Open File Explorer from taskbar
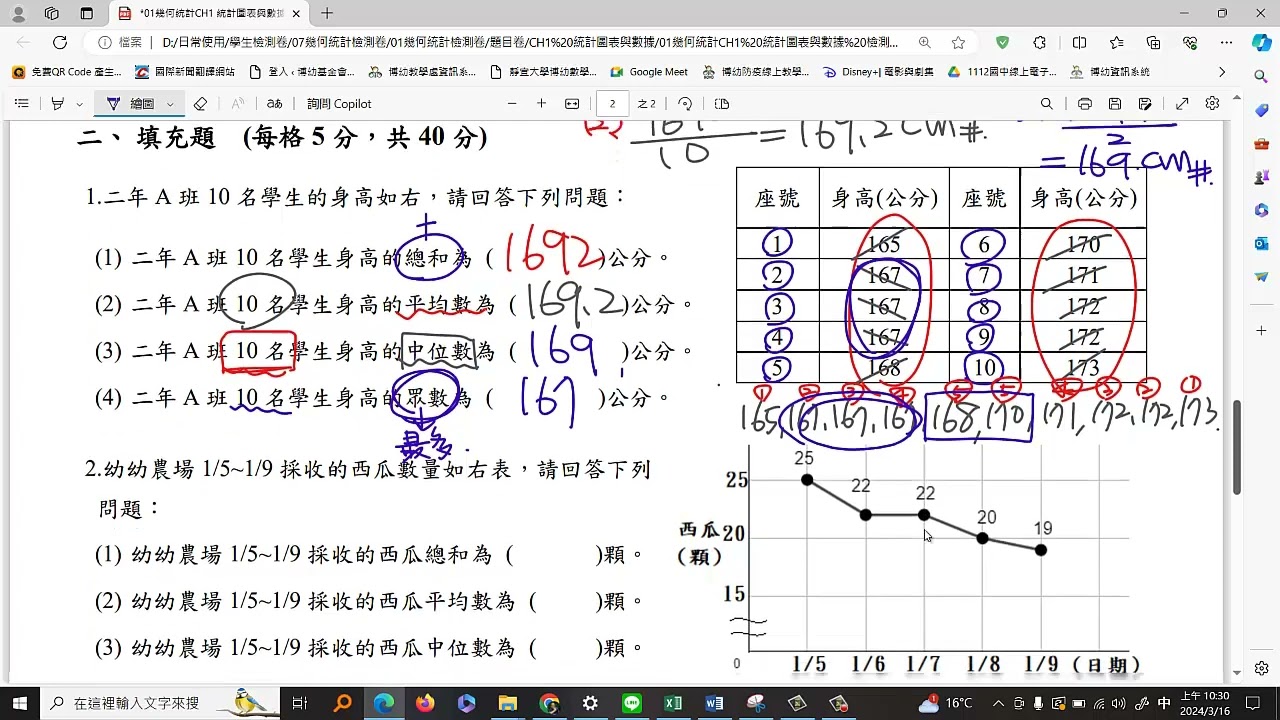 point(508,703)
